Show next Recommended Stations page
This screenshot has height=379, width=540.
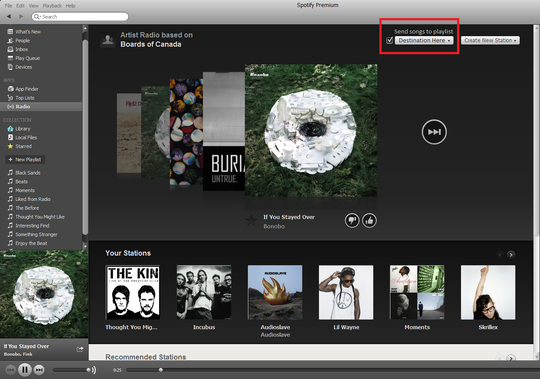tap(511, 358)
